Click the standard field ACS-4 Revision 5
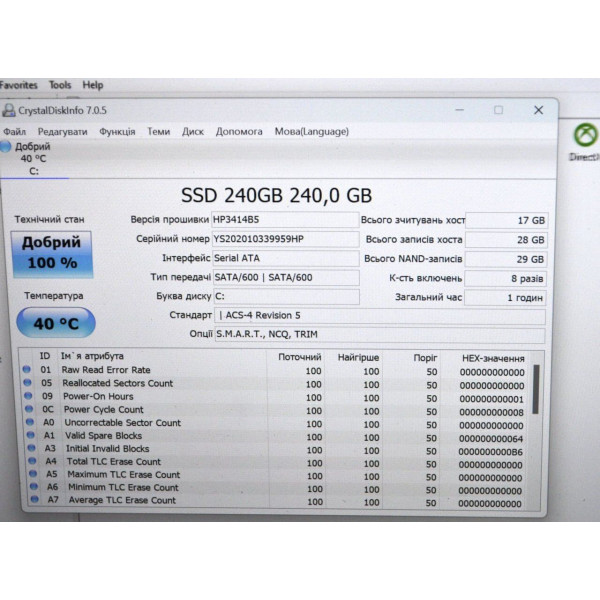 tap(380, 316)
